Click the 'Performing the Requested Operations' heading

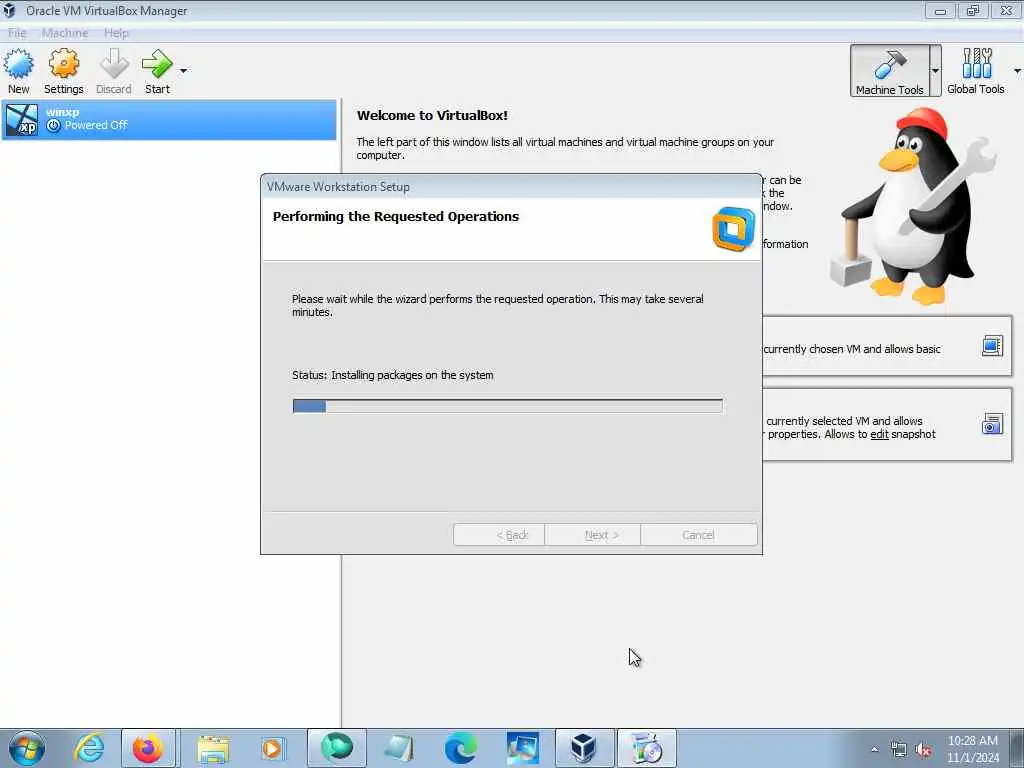pos(396,216)
